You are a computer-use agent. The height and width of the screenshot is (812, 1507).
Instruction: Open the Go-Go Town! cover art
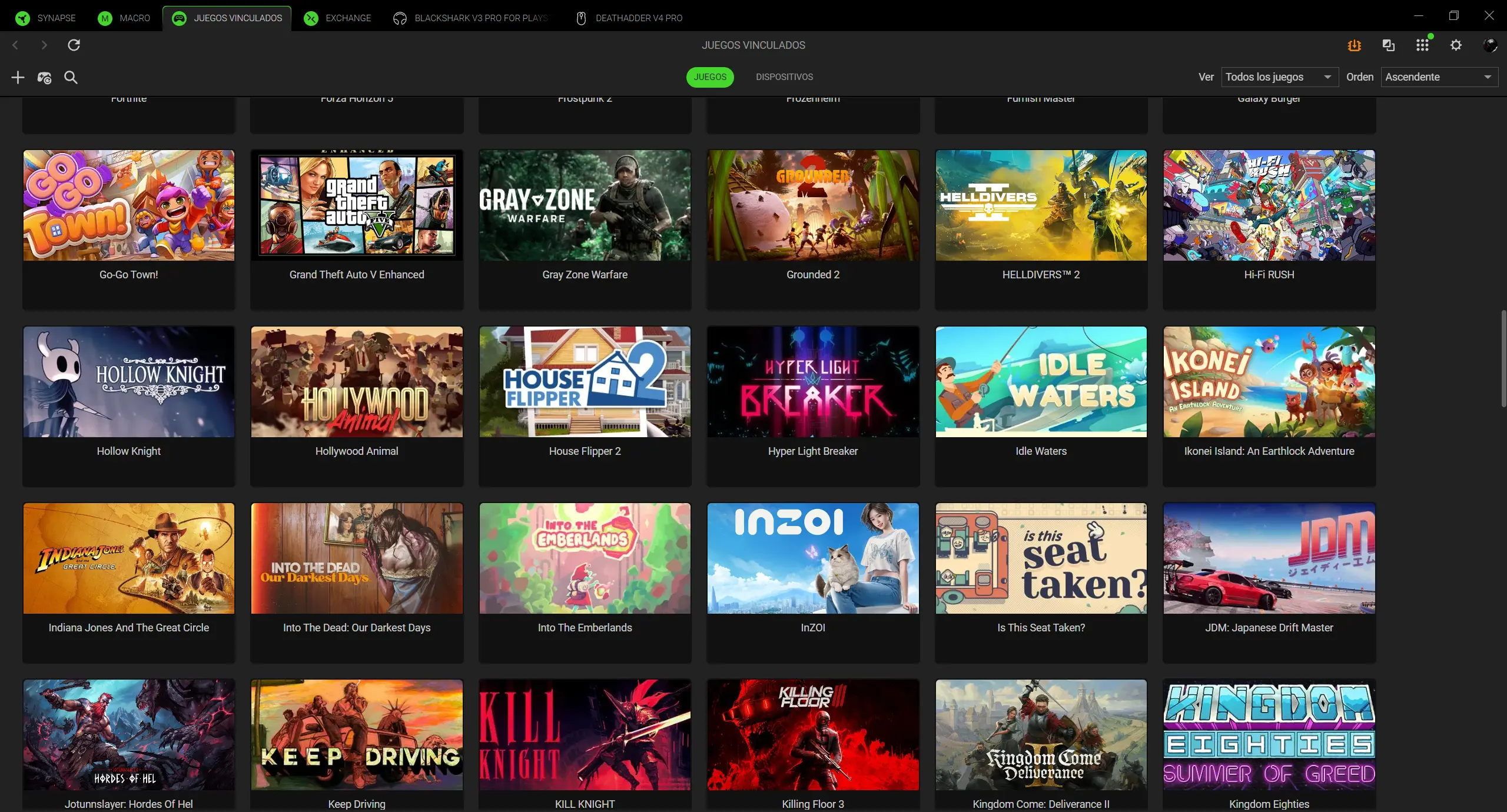click(x=129, y=205)
